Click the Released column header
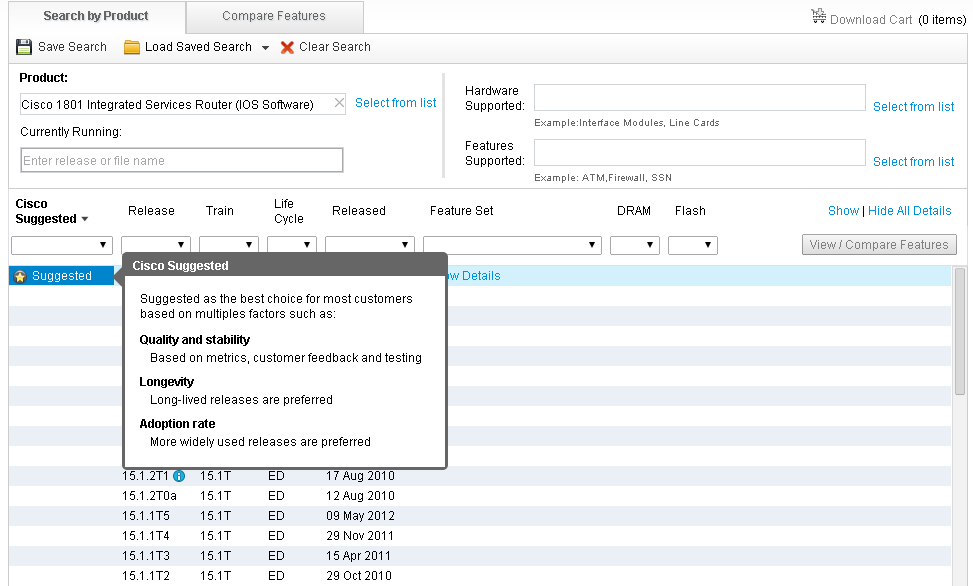The image size is (973, 586). [359, 211]
